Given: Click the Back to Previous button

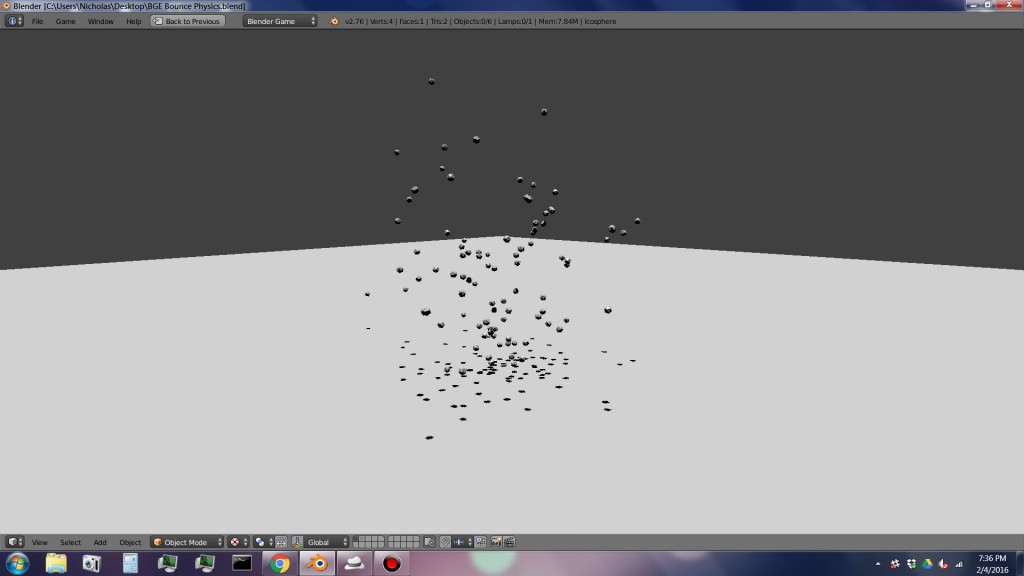Looking at the screenshot, I should point(187,20).
